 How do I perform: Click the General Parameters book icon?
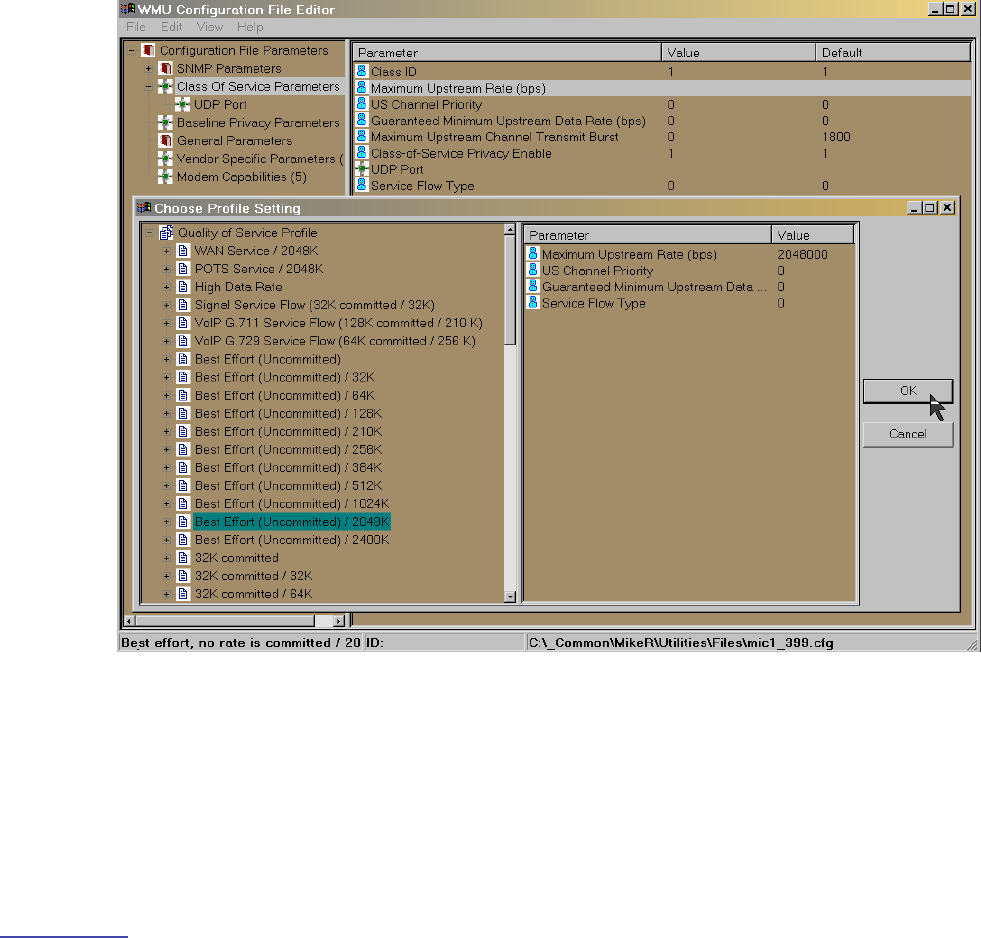166,141
